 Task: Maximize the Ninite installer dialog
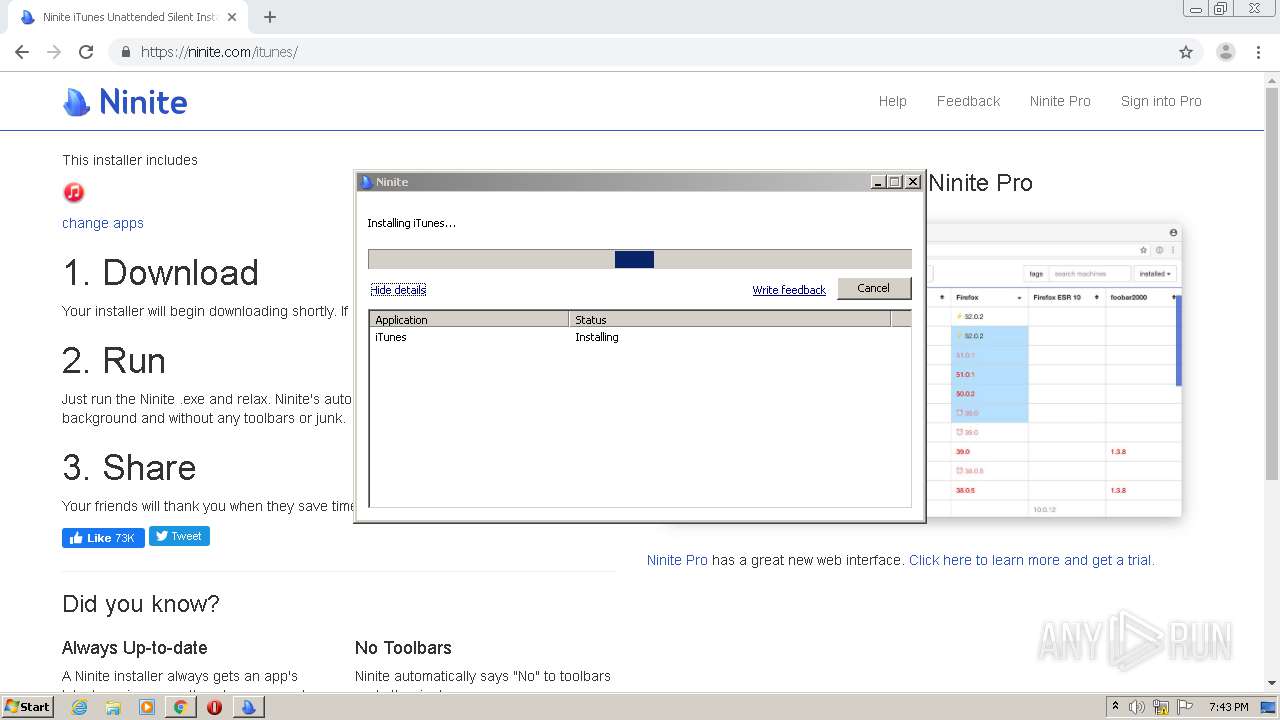(895, 182)
